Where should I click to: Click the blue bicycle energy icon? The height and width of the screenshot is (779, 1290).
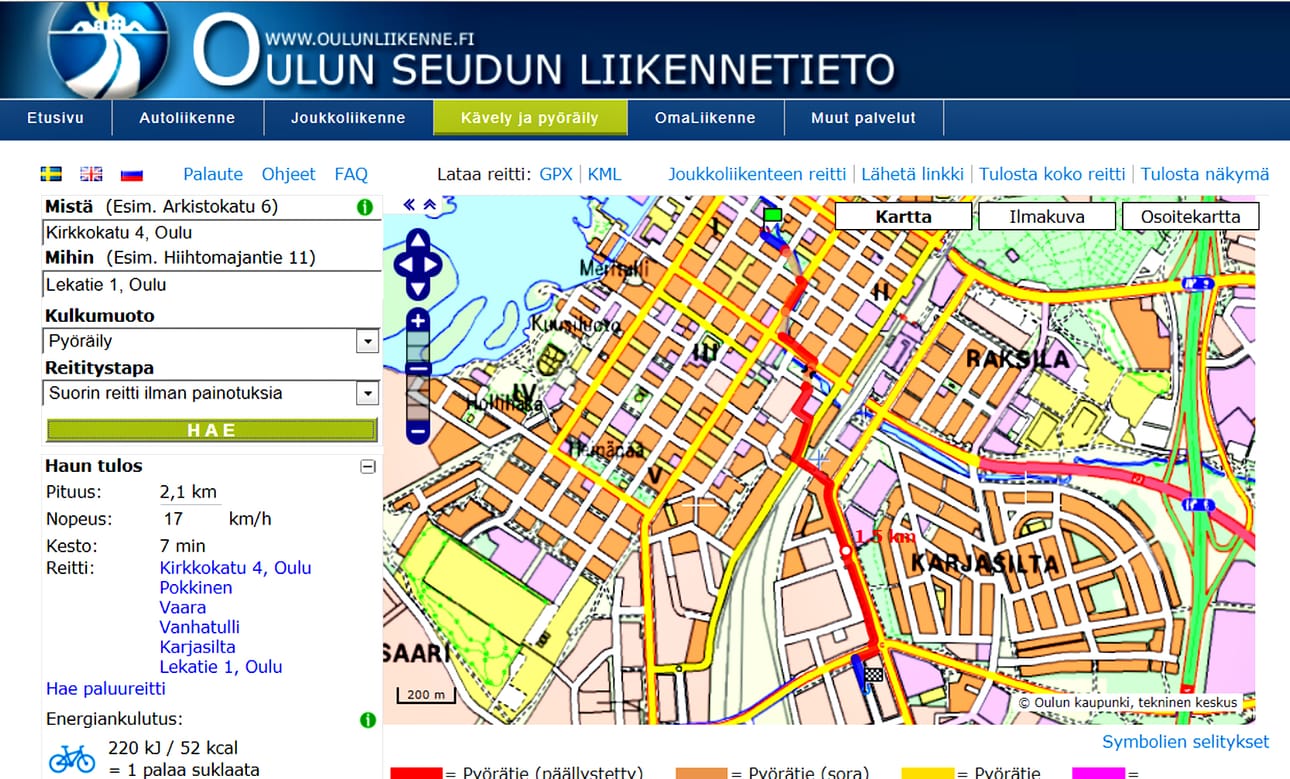click(72, 757)
